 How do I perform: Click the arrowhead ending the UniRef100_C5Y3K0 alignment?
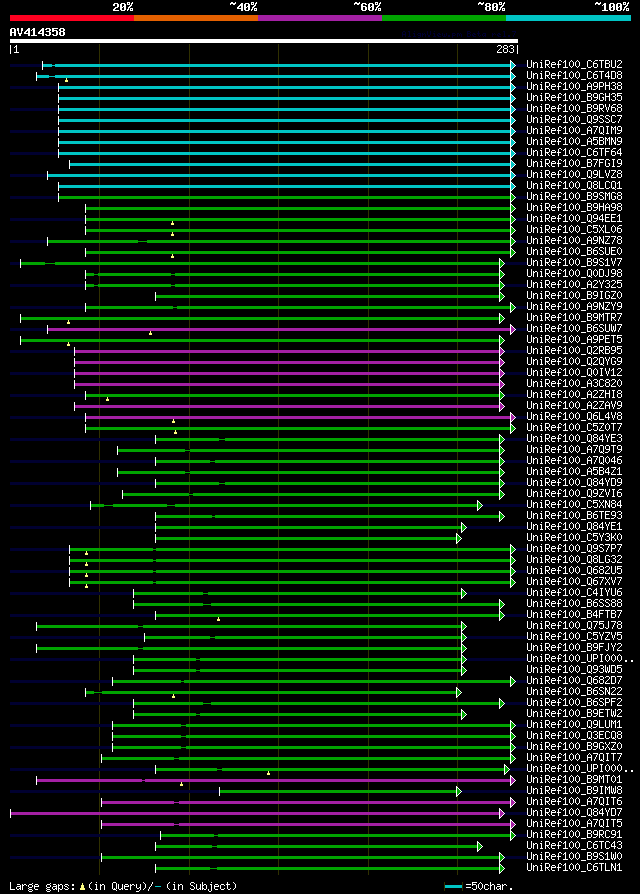click(459, 538)
